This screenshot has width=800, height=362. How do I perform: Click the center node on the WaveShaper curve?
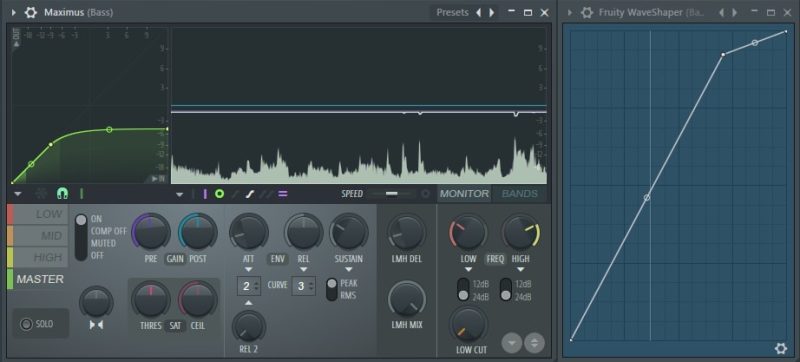pyautogui.click(x=647, y=197)
